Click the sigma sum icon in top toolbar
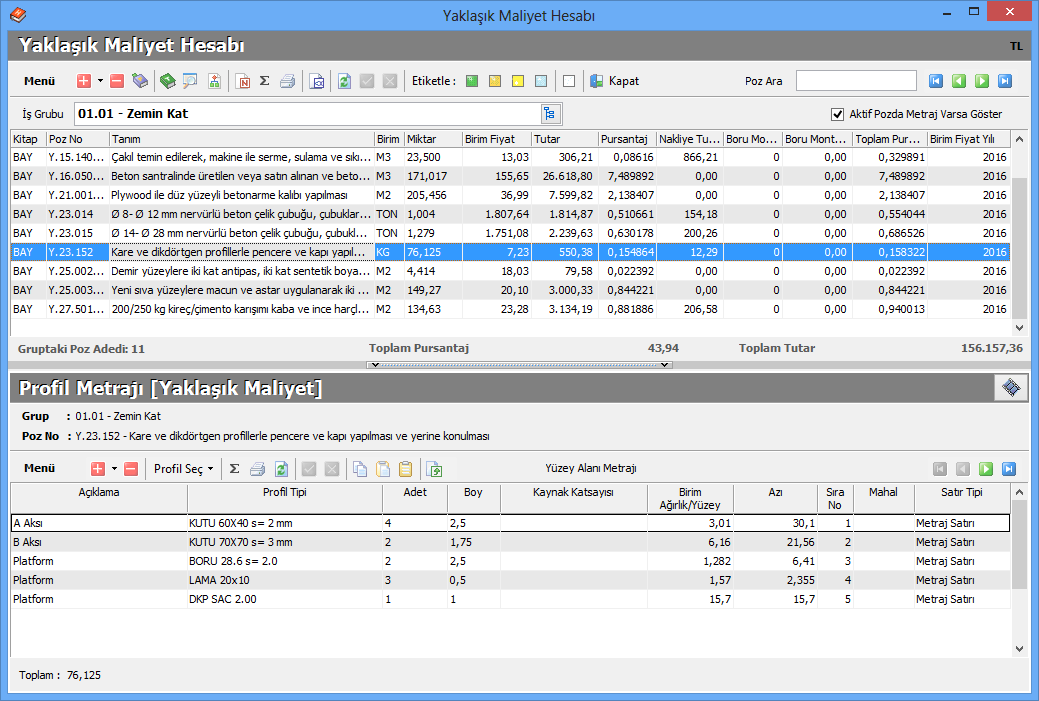 (265, 81)
